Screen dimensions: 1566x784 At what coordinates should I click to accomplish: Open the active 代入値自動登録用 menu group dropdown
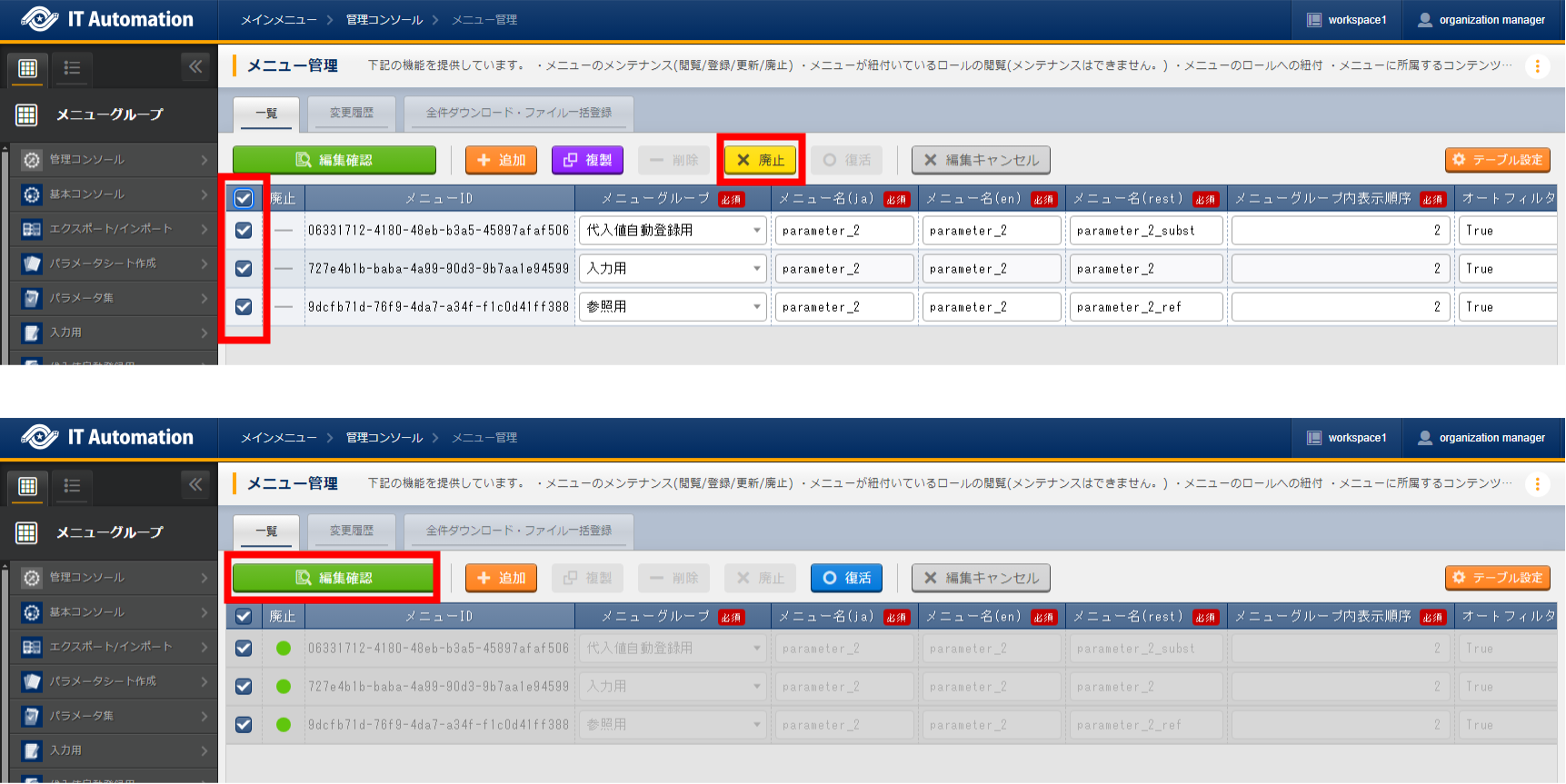point(673,231)
